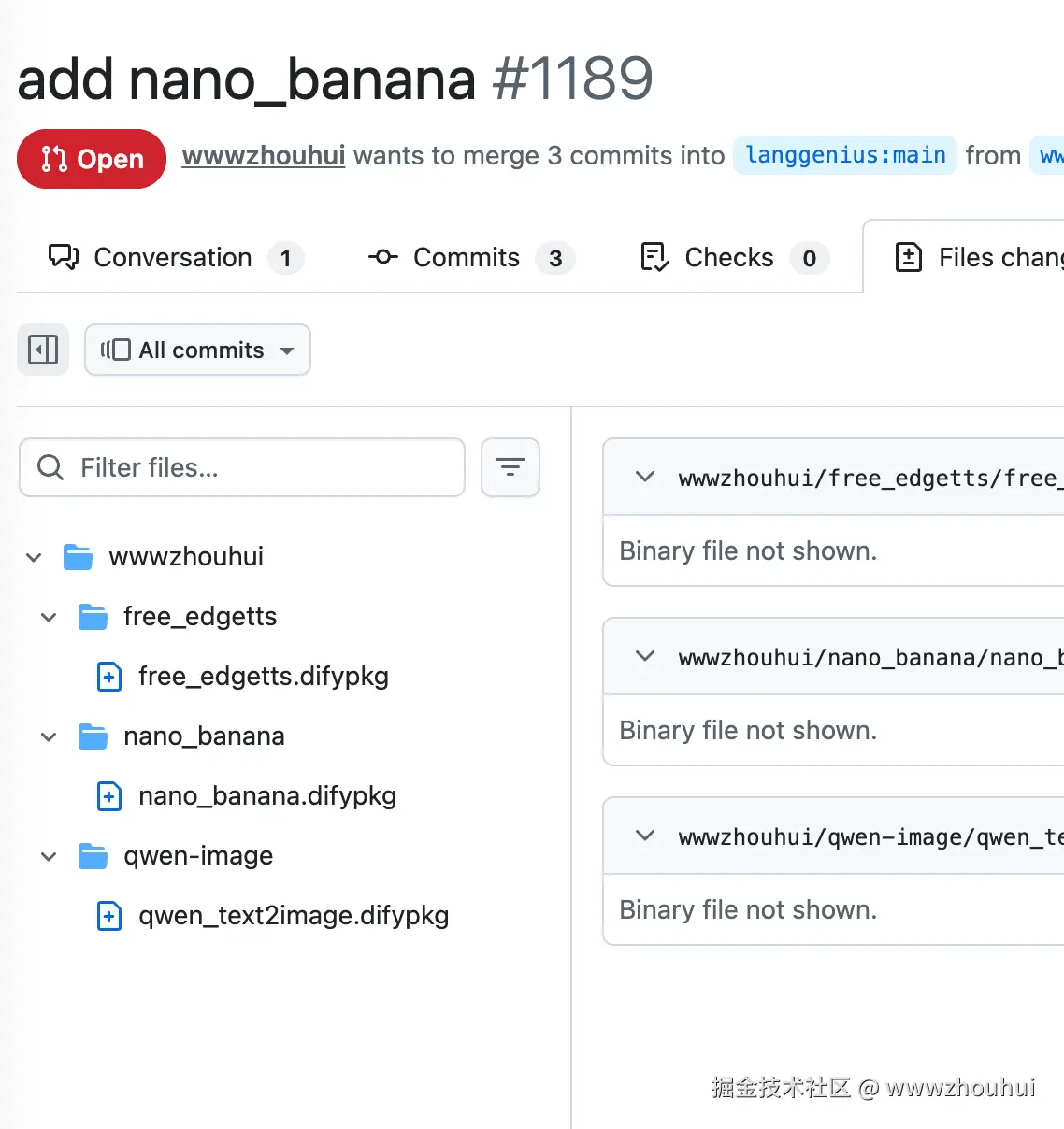
Task: Click the qwen-image folder name in tree
Action: [x=198, y=856]
